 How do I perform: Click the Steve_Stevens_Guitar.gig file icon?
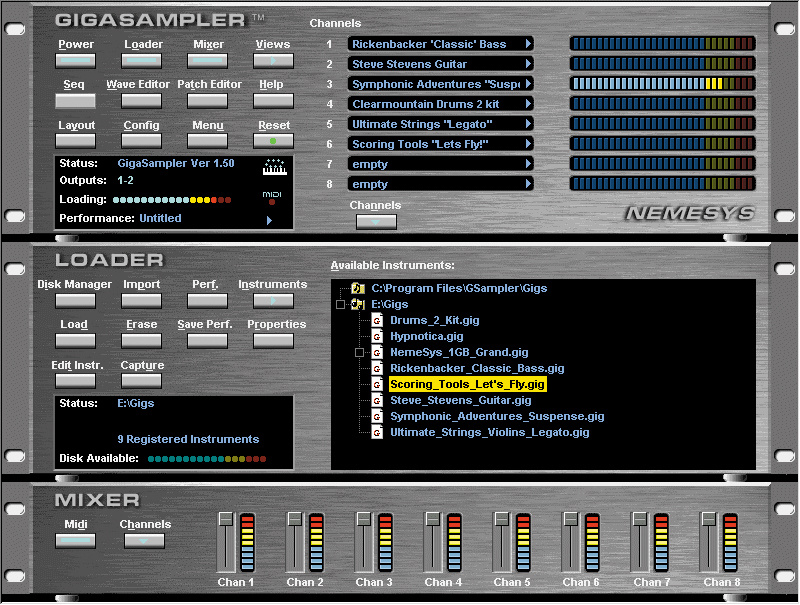pyautogui.click(x=377, y=401)
